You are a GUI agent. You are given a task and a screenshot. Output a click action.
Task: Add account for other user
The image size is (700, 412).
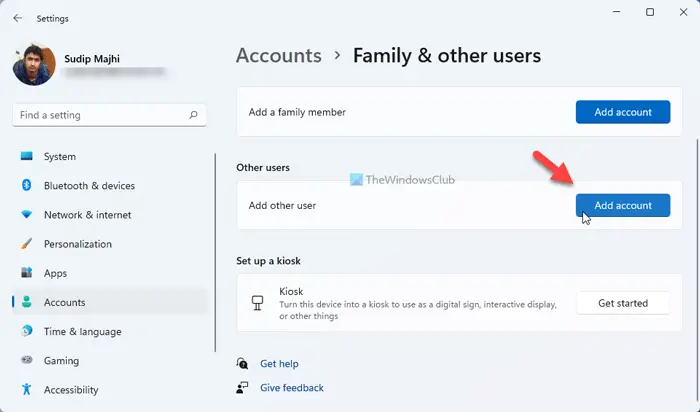(623, 205)
